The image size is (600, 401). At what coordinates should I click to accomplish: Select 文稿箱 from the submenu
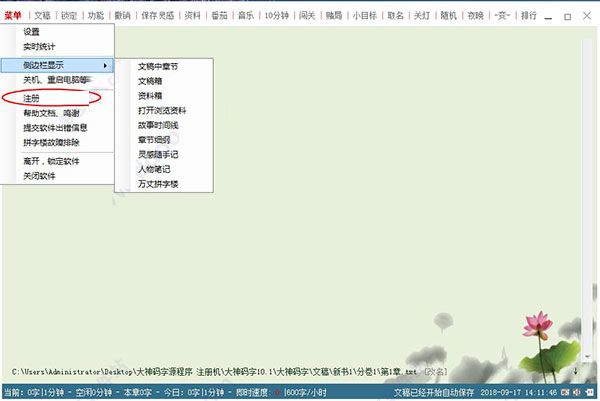(x=150, y=81)
